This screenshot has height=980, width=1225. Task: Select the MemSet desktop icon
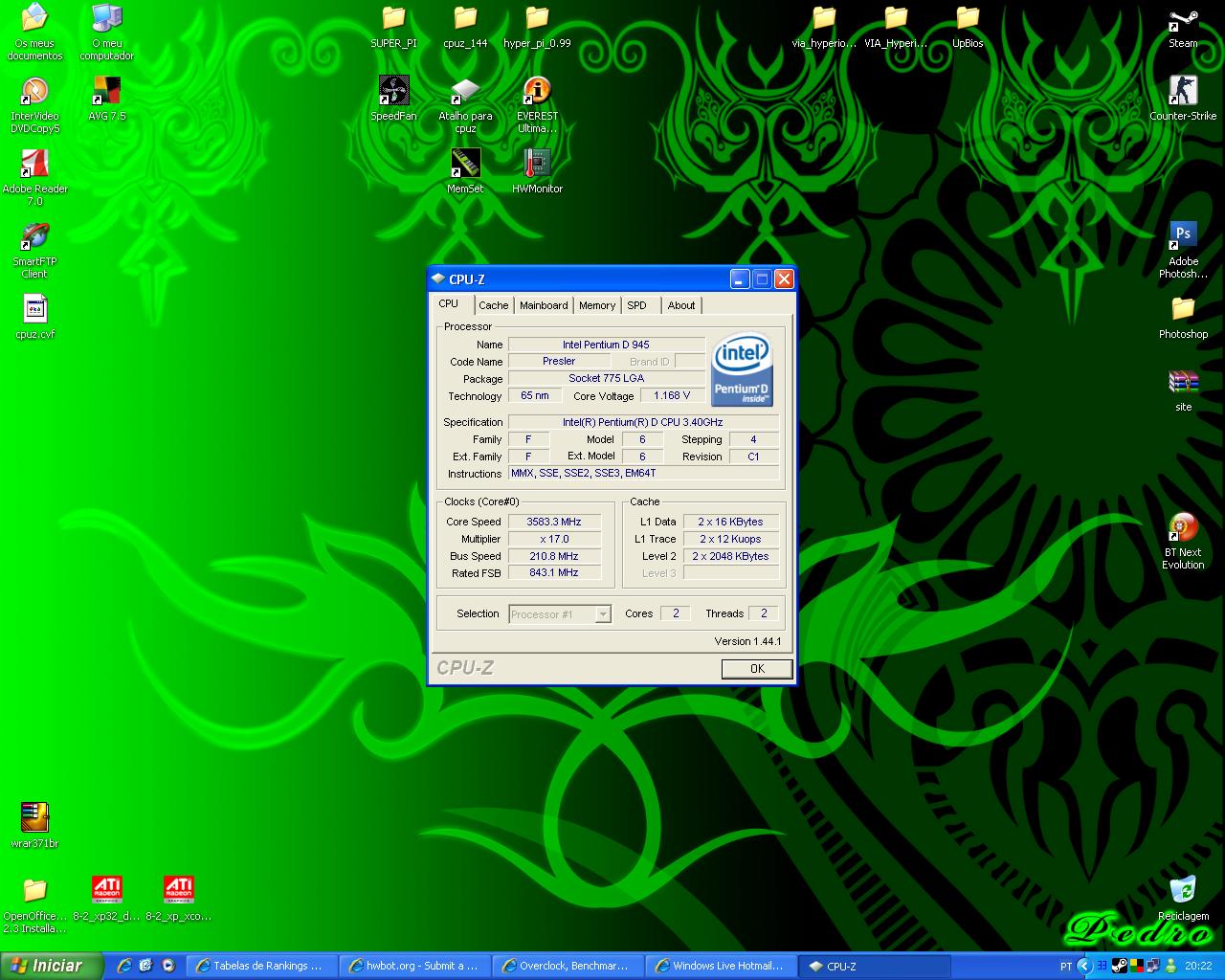465,172
